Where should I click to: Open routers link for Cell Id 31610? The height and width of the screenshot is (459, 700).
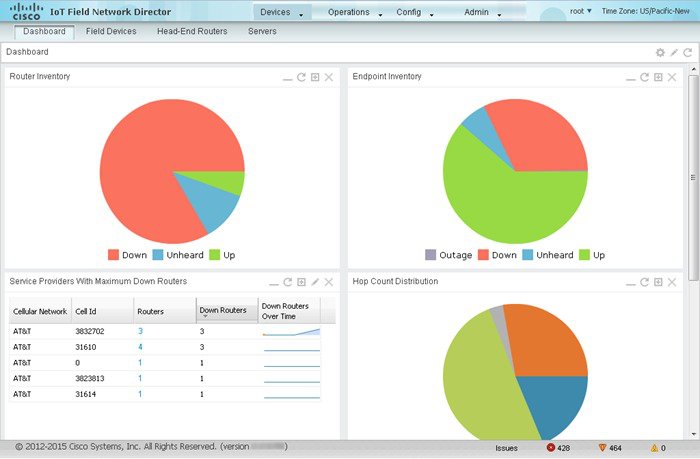click(x=140, y=347)
